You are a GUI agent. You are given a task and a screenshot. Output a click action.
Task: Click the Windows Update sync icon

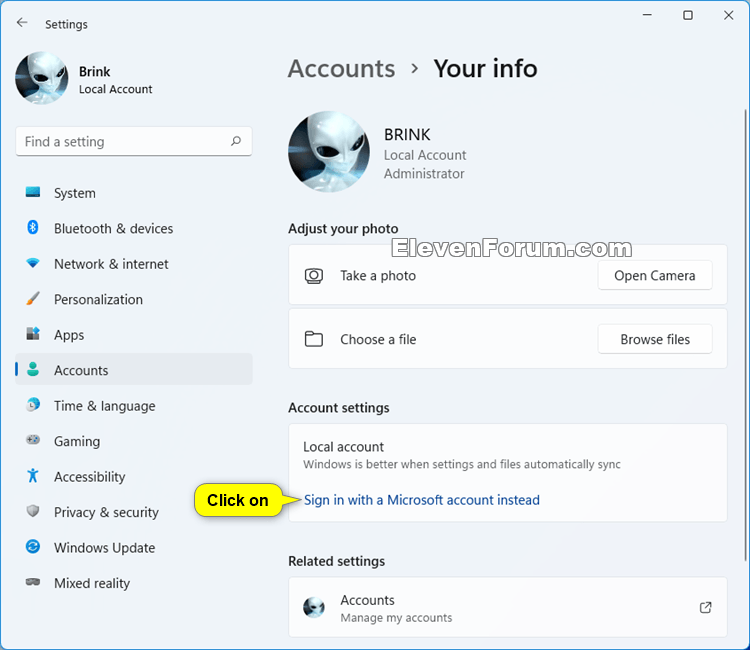click(33, 547)
